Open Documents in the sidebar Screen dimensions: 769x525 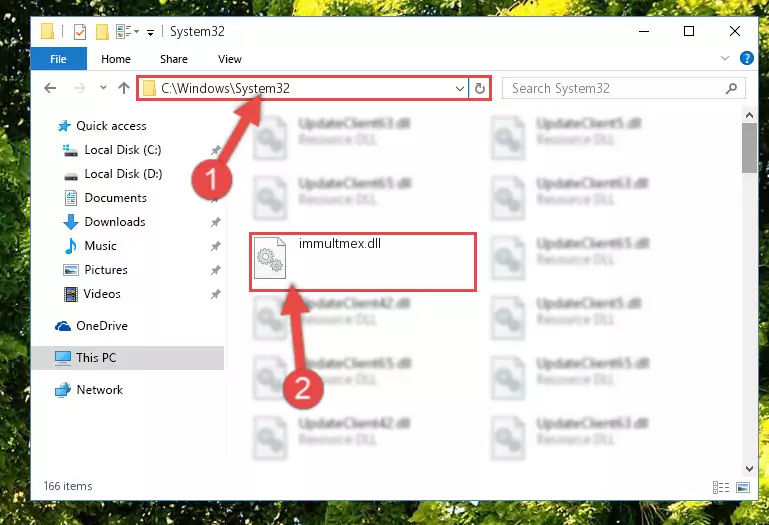pos(115,198)
